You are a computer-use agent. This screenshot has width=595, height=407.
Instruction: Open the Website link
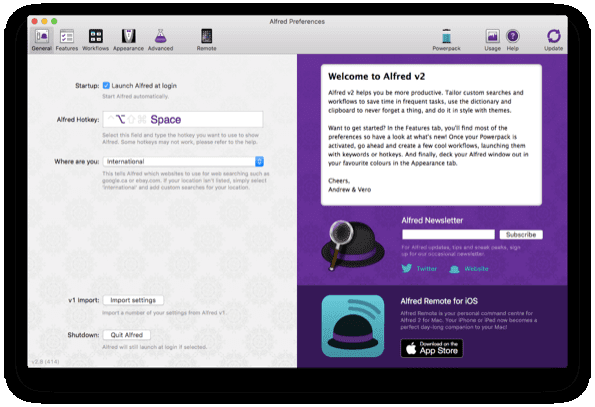[469, 269]
